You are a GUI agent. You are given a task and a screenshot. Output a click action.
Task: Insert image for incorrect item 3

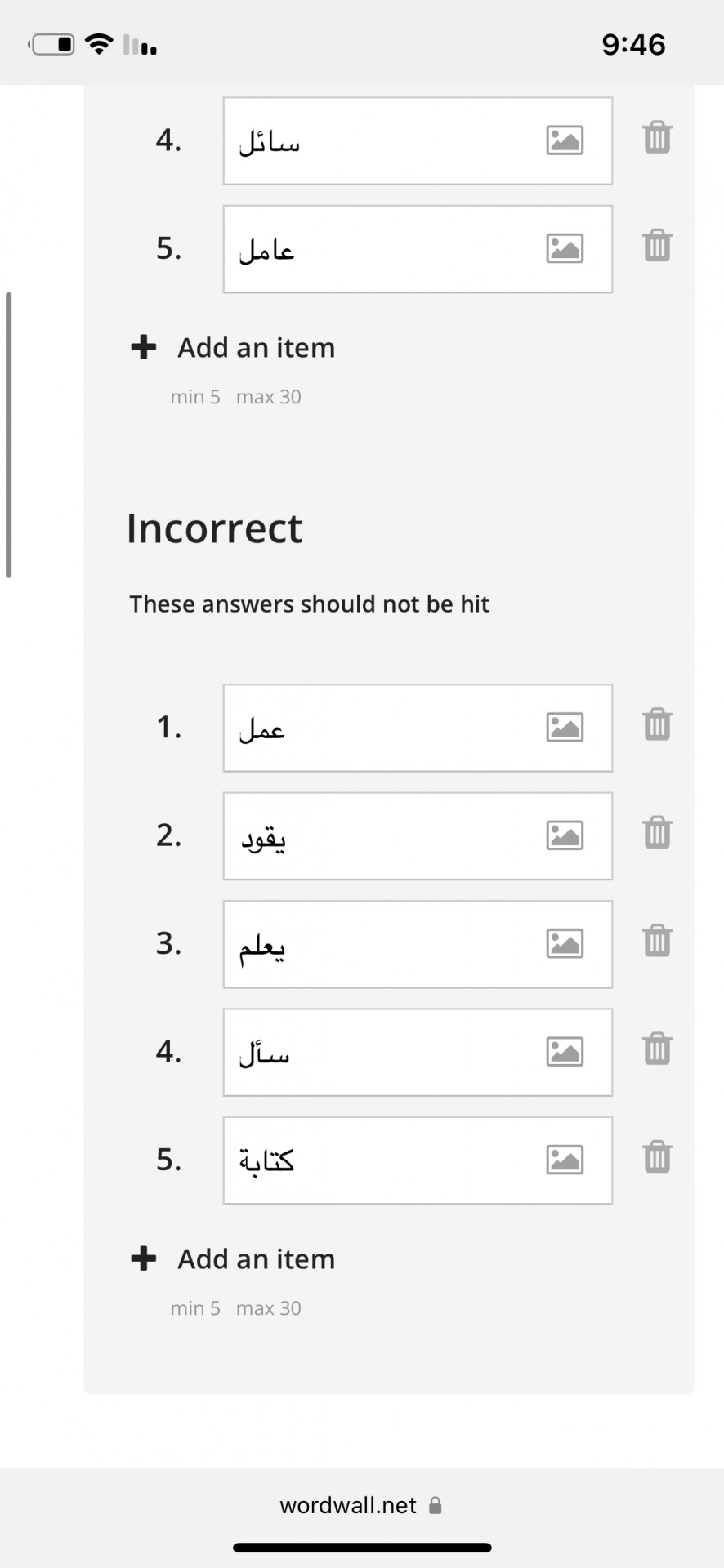pos(565,943)
